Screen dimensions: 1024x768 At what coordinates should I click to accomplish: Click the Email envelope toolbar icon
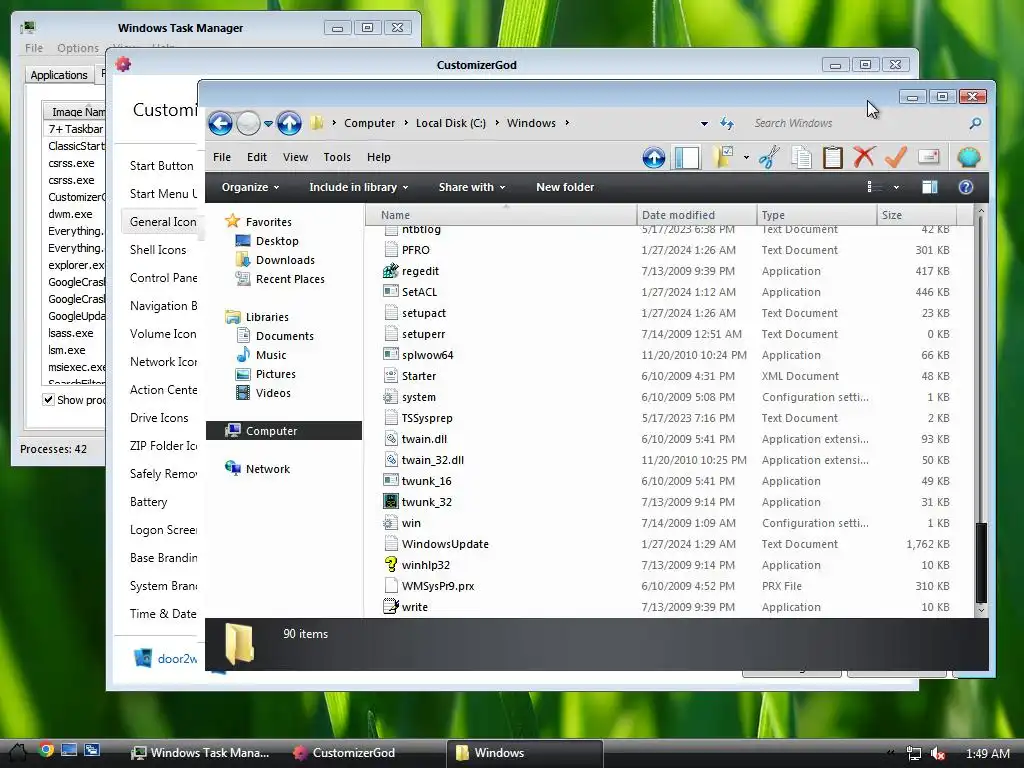pyautogui.click(x=929, y=157)
